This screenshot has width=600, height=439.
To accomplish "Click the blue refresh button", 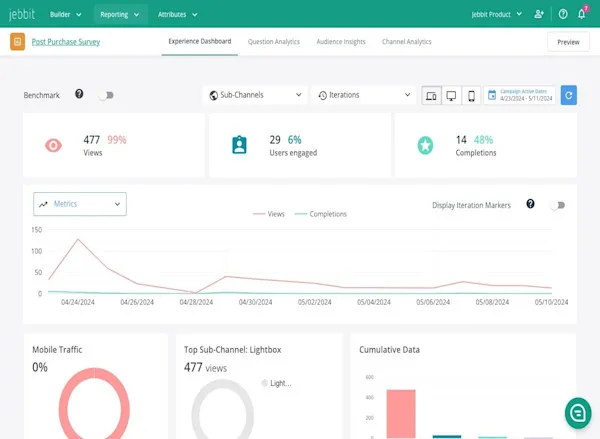I will pos(569,95).
